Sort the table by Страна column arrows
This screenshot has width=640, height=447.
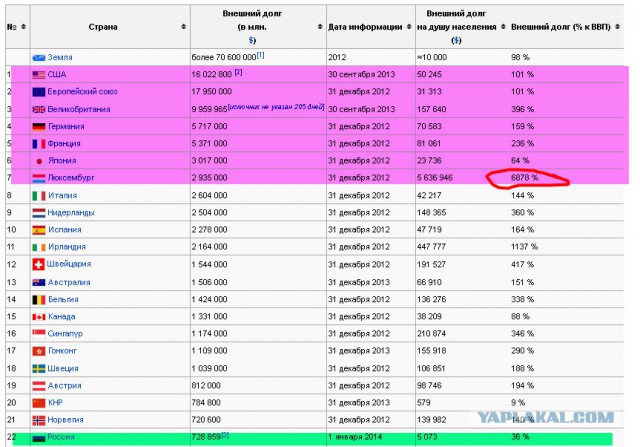coord(183,26)
